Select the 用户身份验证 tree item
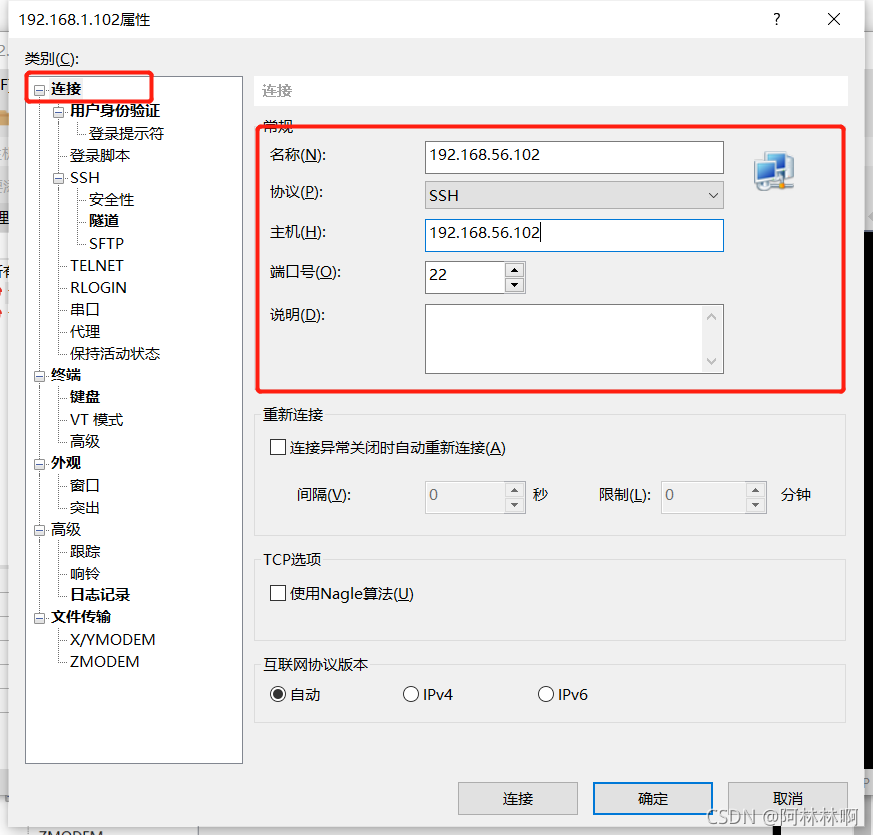This screenshot has height=835, width=873. click(115, 111)
